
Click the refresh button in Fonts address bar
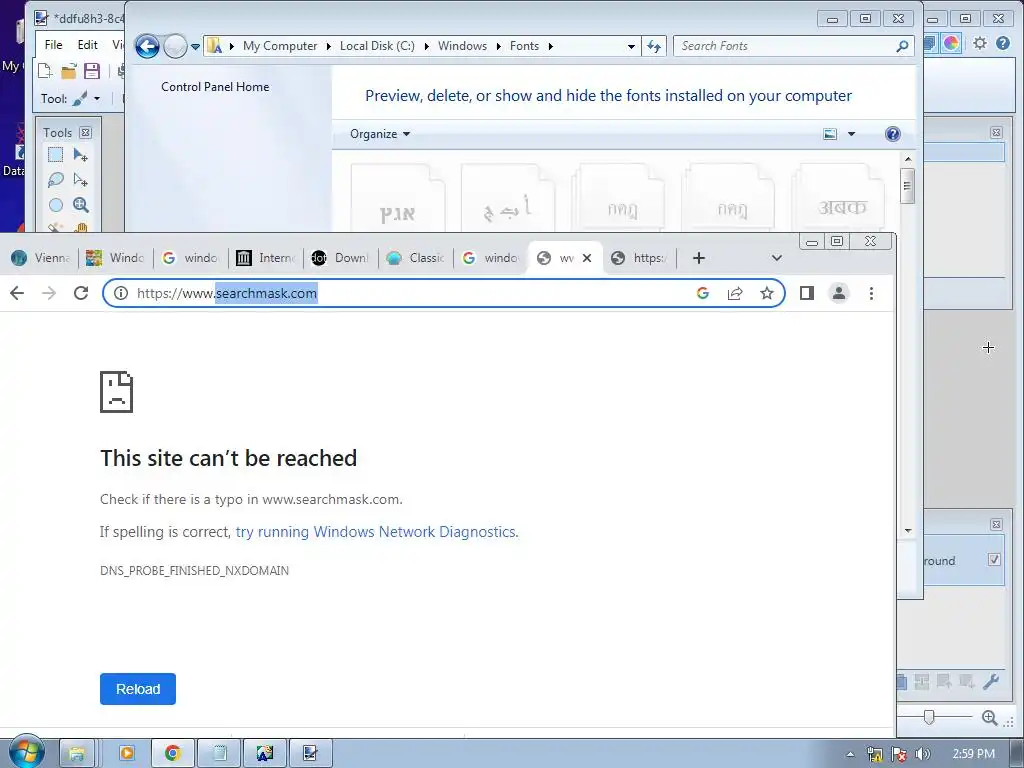654,46
